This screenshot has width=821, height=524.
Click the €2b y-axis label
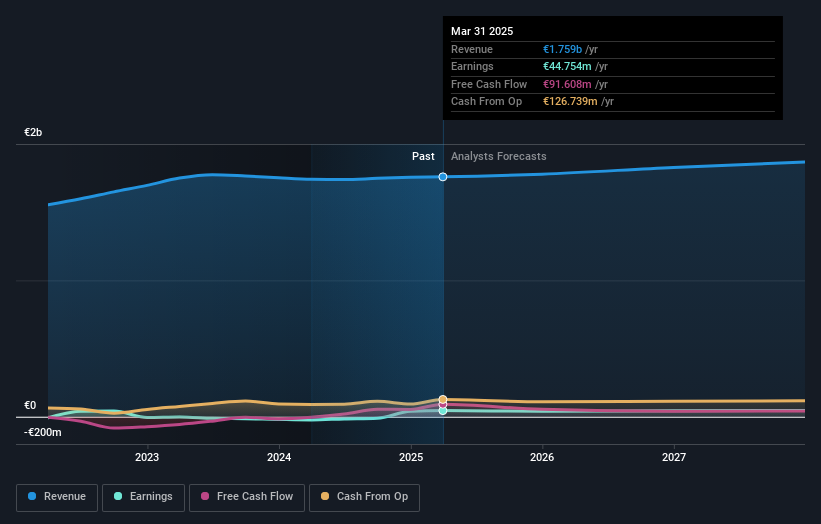click(33, 132)
